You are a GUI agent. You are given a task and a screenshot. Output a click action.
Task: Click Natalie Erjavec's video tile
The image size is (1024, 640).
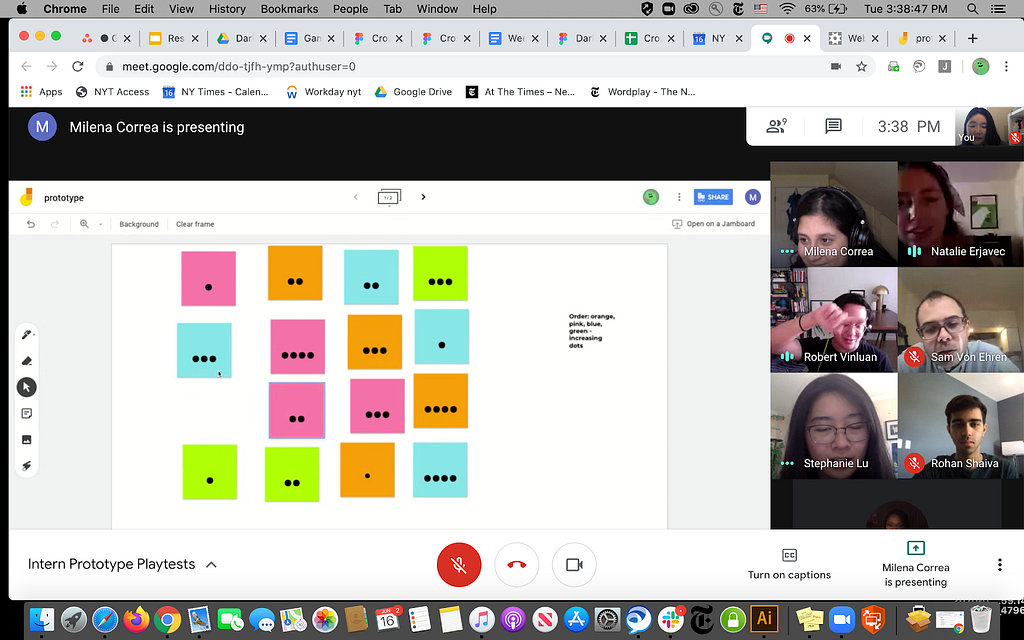961,214
